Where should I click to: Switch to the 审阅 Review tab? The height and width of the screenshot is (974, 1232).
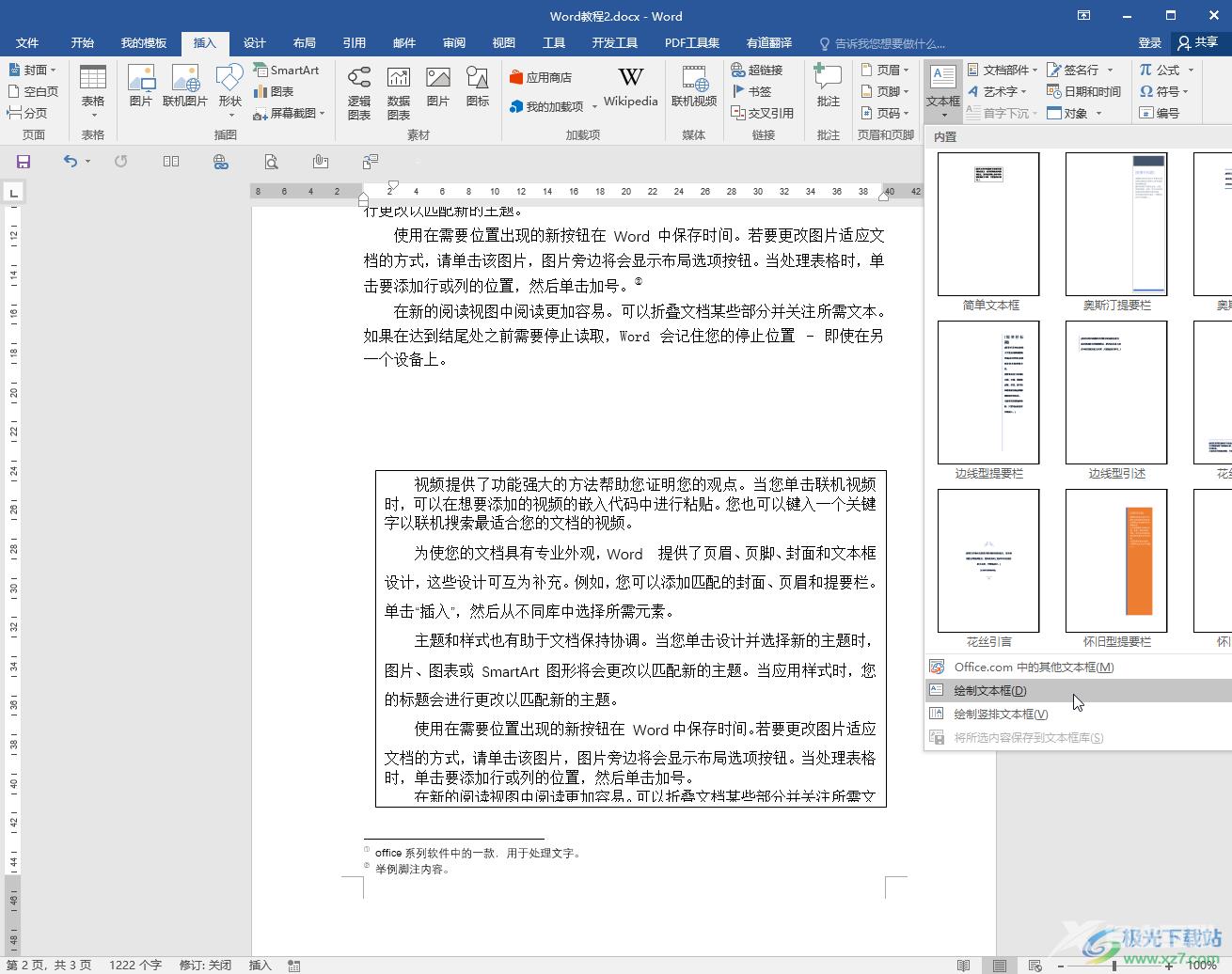tap(454, 42)
